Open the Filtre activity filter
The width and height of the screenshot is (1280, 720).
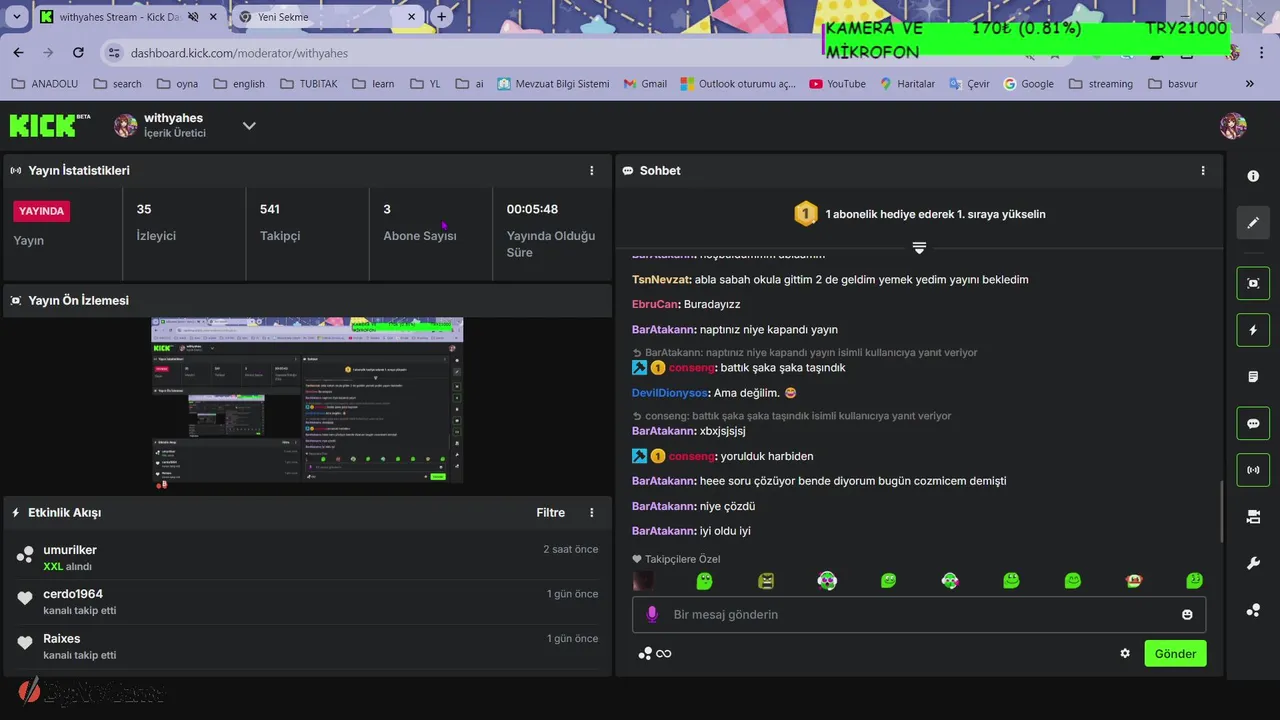(x=551, y=513)
